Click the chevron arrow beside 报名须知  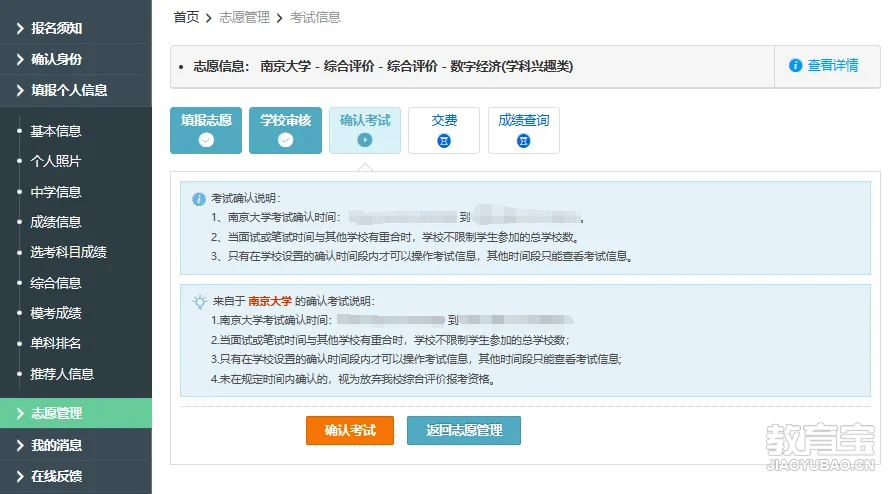(x=20, y=28)
